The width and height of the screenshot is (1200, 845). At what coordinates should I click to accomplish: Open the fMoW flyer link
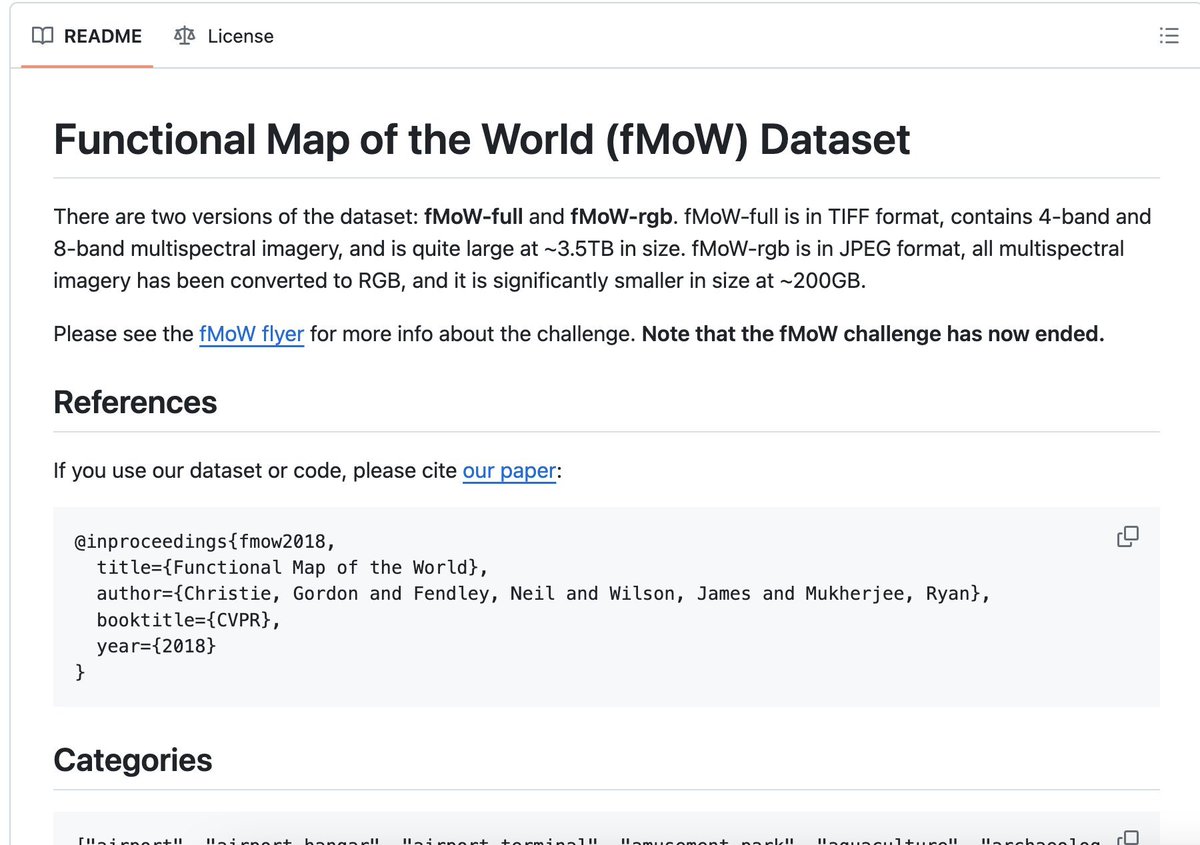(x=251, y=334)
